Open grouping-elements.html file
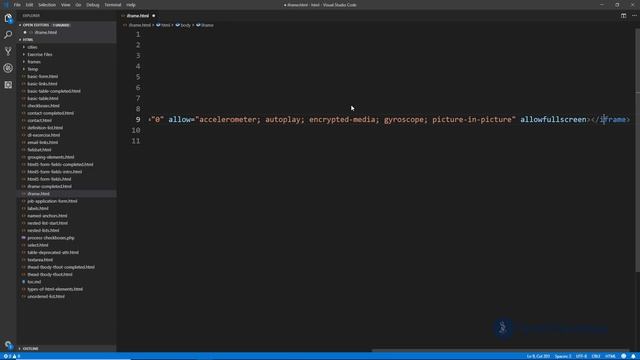Screen dimensions: 640x360 [x=51, y=157]
